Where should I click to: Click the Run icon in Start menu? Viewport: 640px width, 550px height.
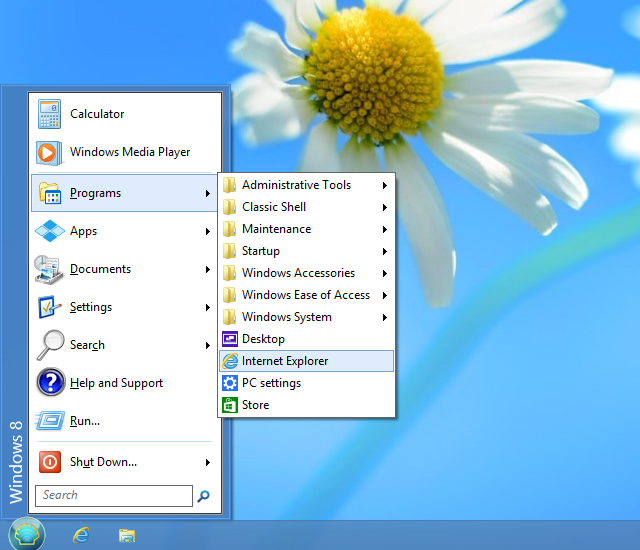point(50,421)
